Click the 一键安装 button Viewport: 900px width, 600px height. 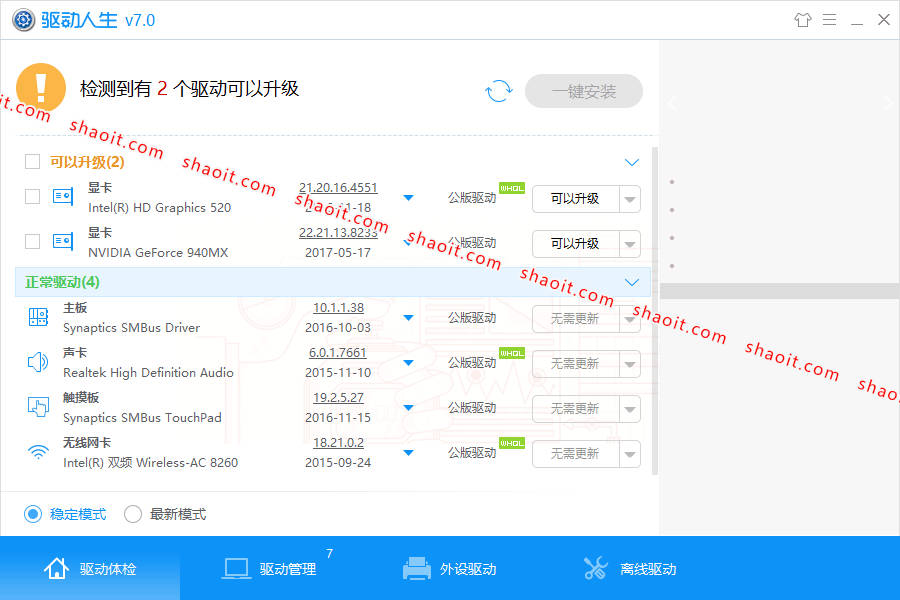[584, 91]
